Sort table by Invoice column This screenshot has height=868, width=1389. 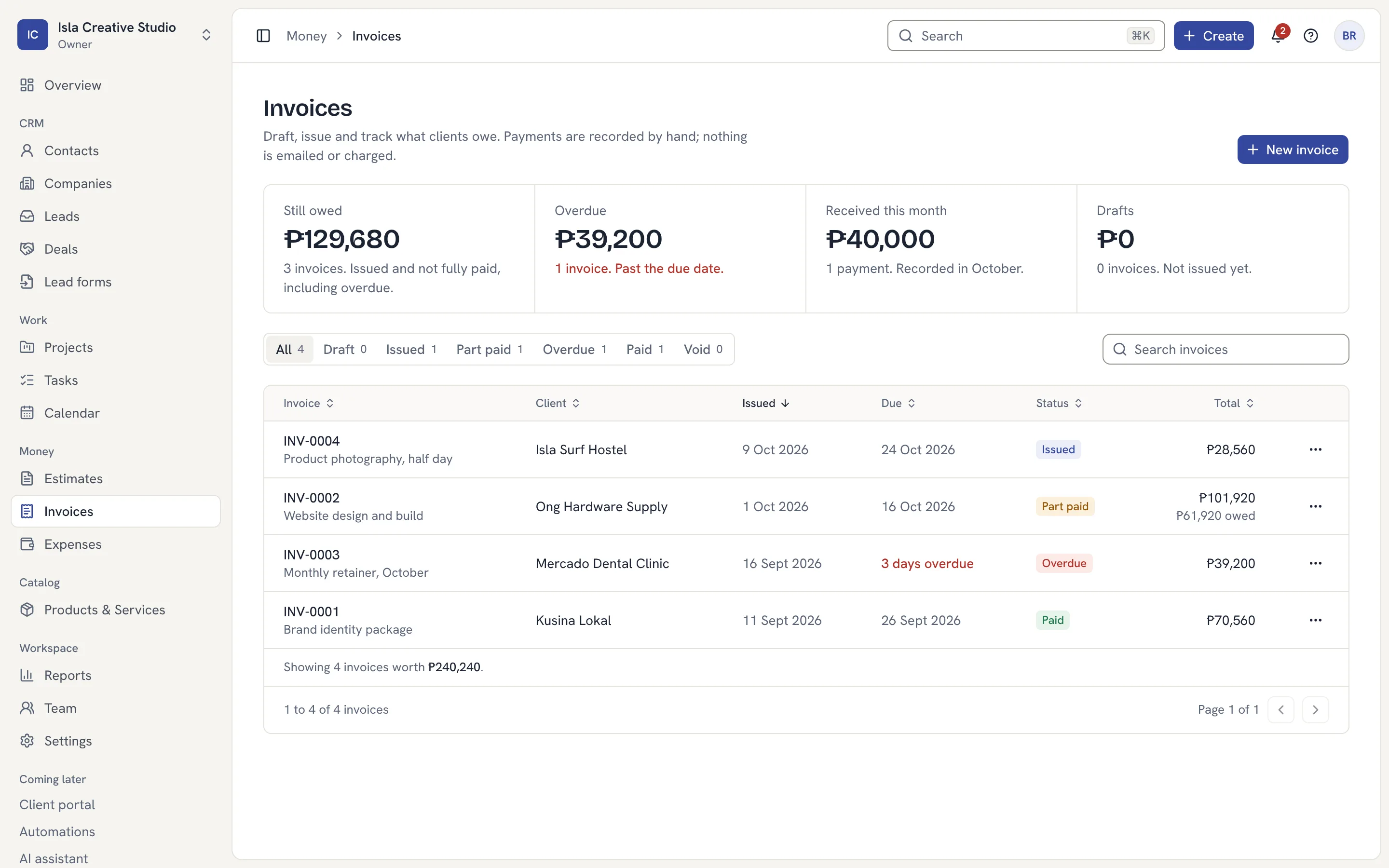click(308, 403)
